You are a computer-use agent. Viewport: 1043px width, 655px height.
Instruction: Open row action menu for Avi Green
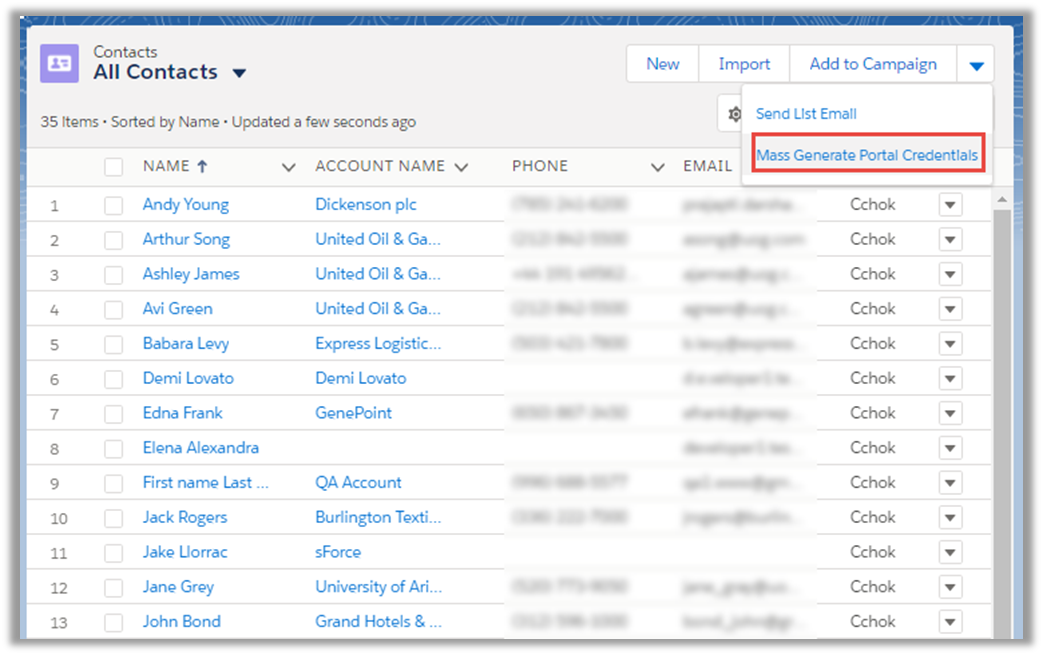(949, 309)
